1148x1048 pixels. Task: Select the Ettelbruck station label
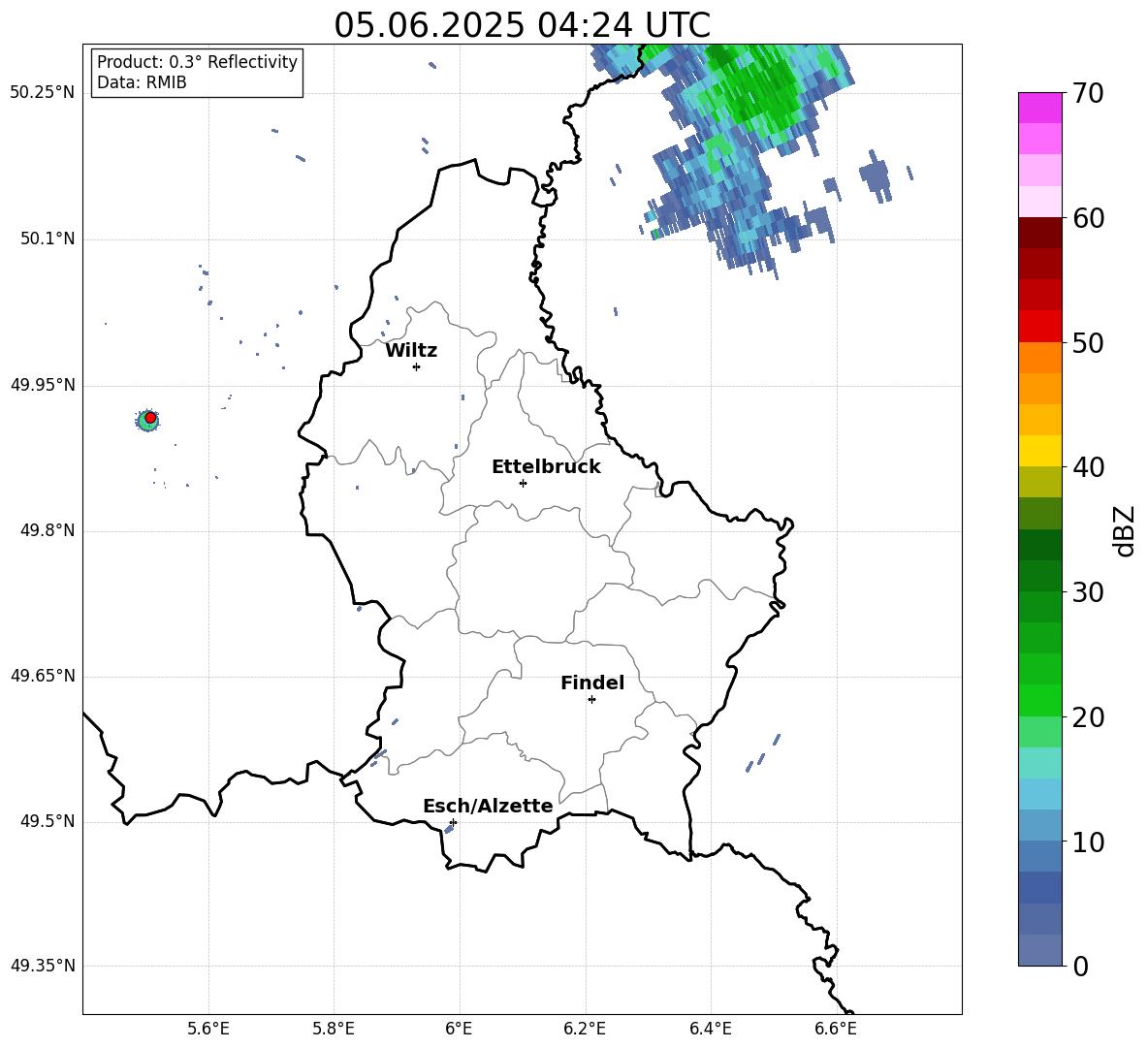pyautogui.click(x=546, y=467)
